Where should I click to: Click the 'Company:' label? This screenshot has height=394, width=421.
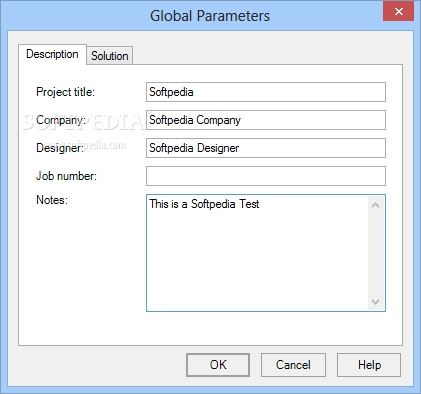pyautogui.click(x=61, y=120)
